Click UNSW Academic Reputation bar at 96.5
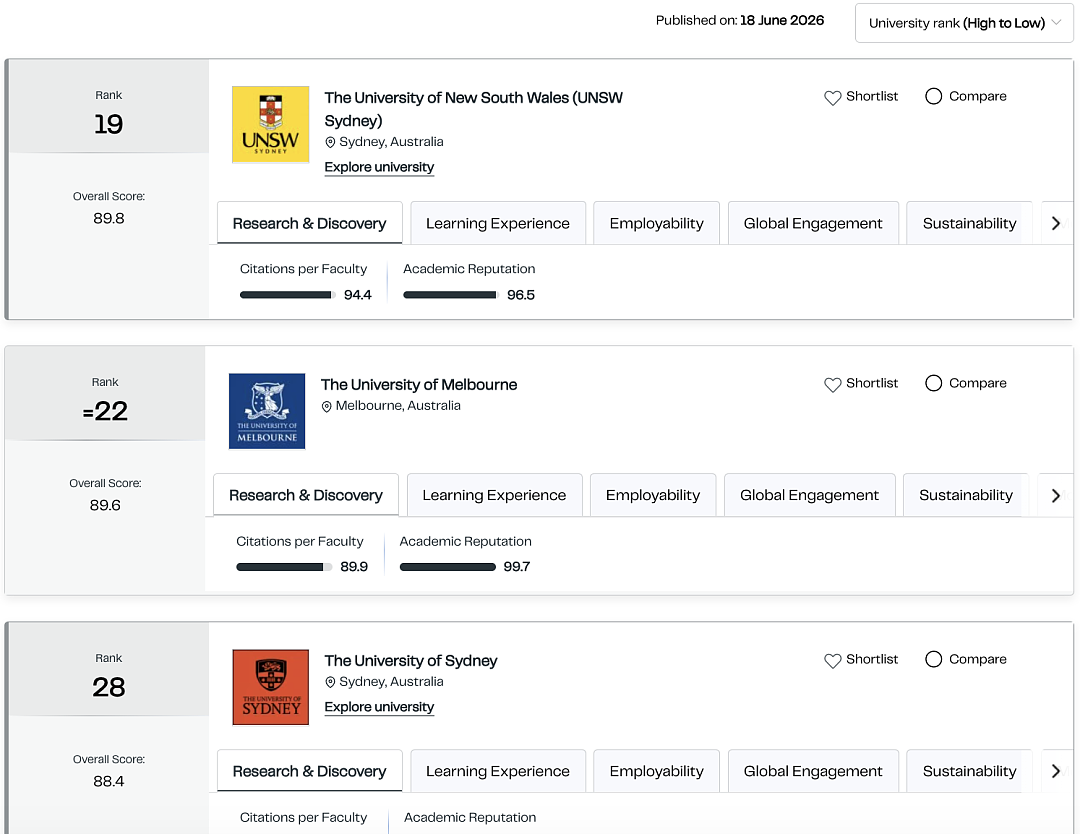This screenshot has height=834, width=1080. click(450, 295)
